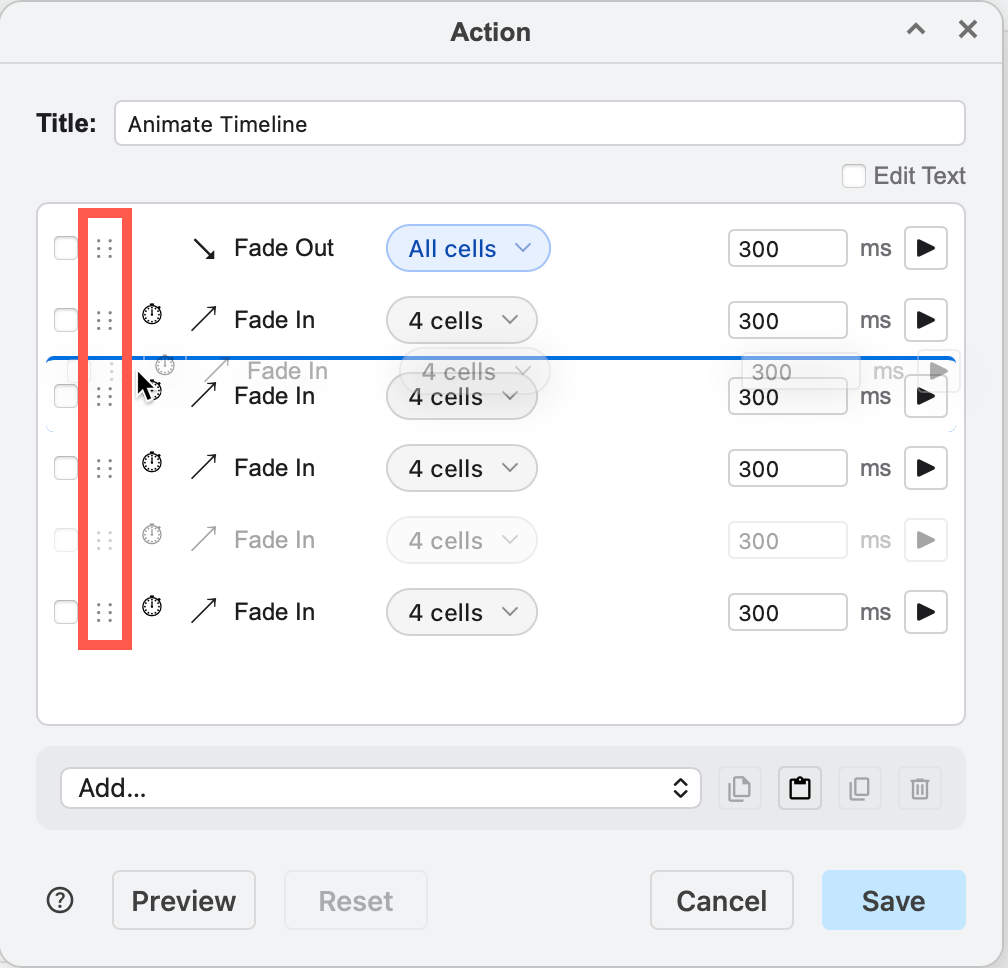This screenshot has width=1008, height=968.
Task: Click the up arrow icon of the last Fade In row
Action: click(x=204, y=611)
